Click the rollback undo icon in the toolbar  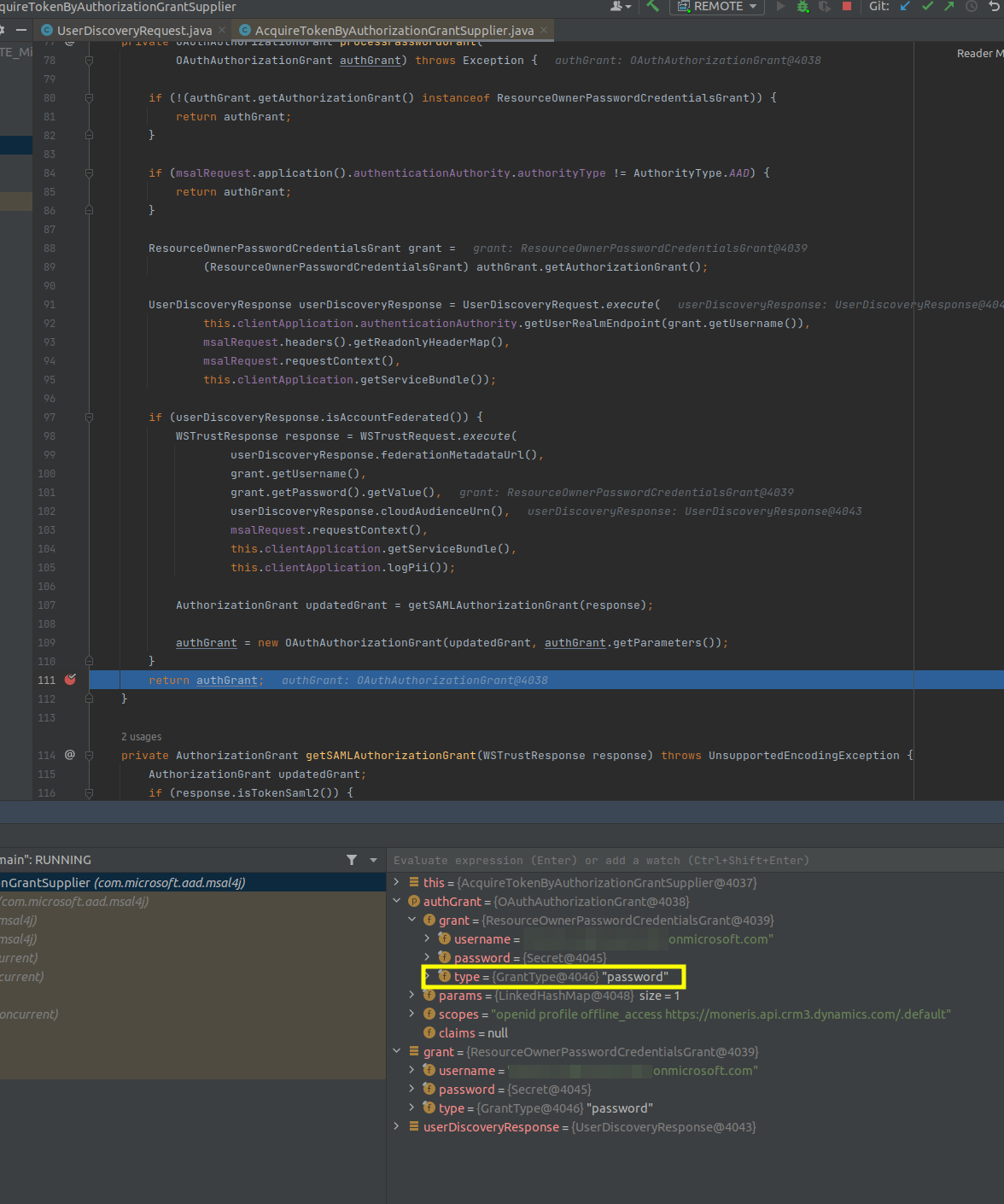[994, 7]
